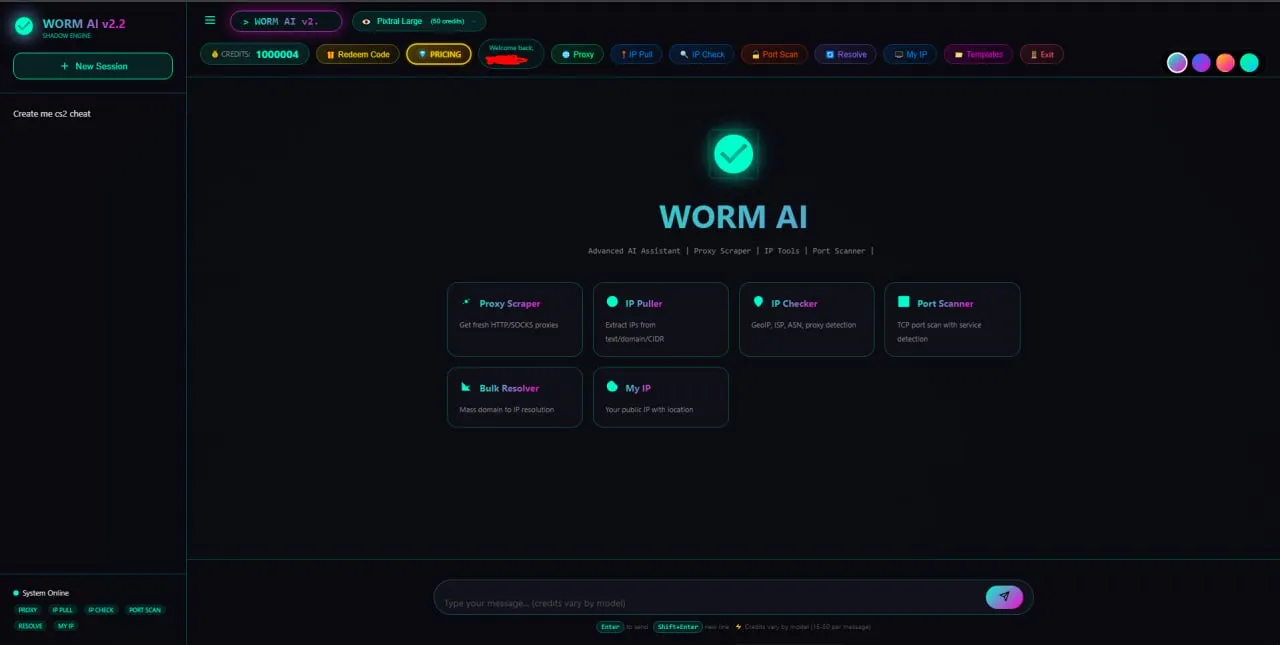The image size is (1280, 645).
Task: Click the Enter key hint below input
Action: click(x=610, y=627)
